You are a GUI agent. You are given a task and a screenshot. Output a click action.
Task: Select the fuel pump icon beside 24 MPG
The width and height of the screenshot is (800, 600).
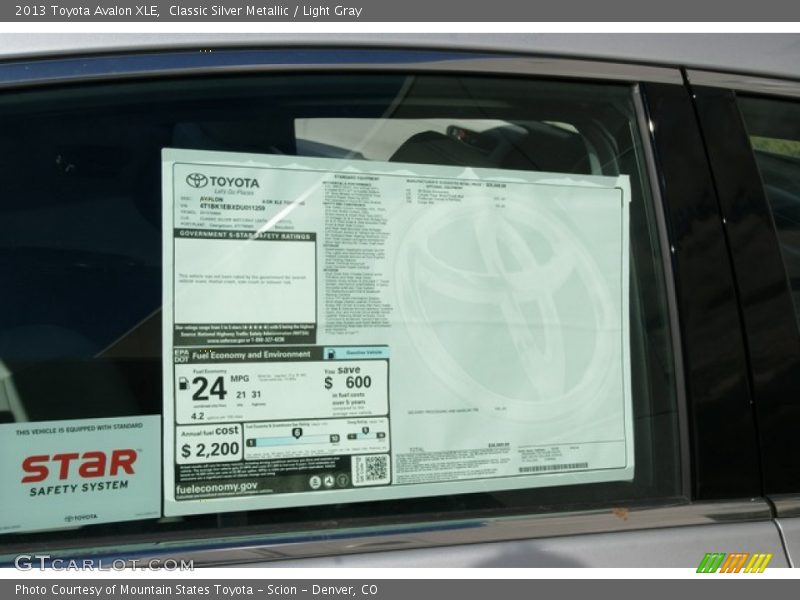click(183, 383)
